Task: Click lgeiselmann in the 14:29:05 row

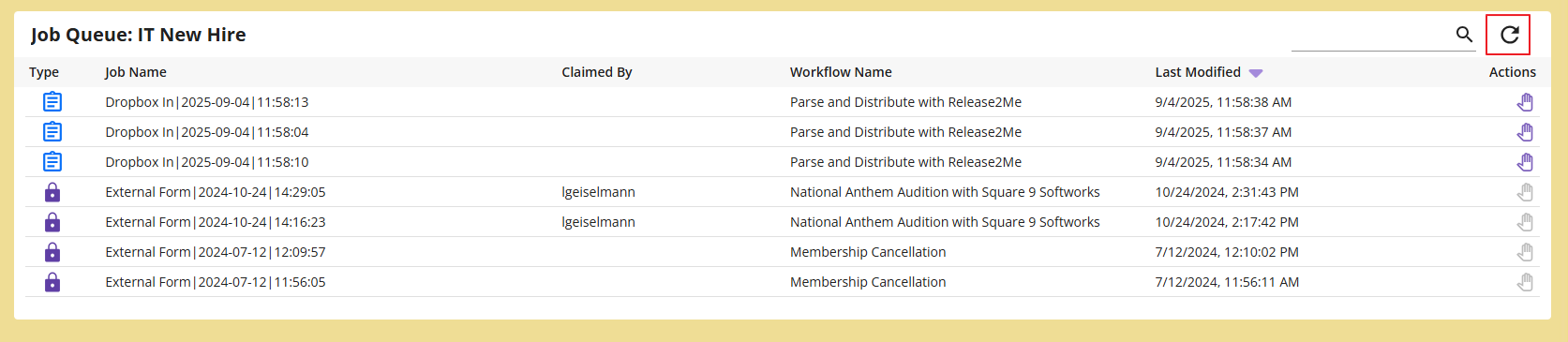Action: click(x=598, y=192)
